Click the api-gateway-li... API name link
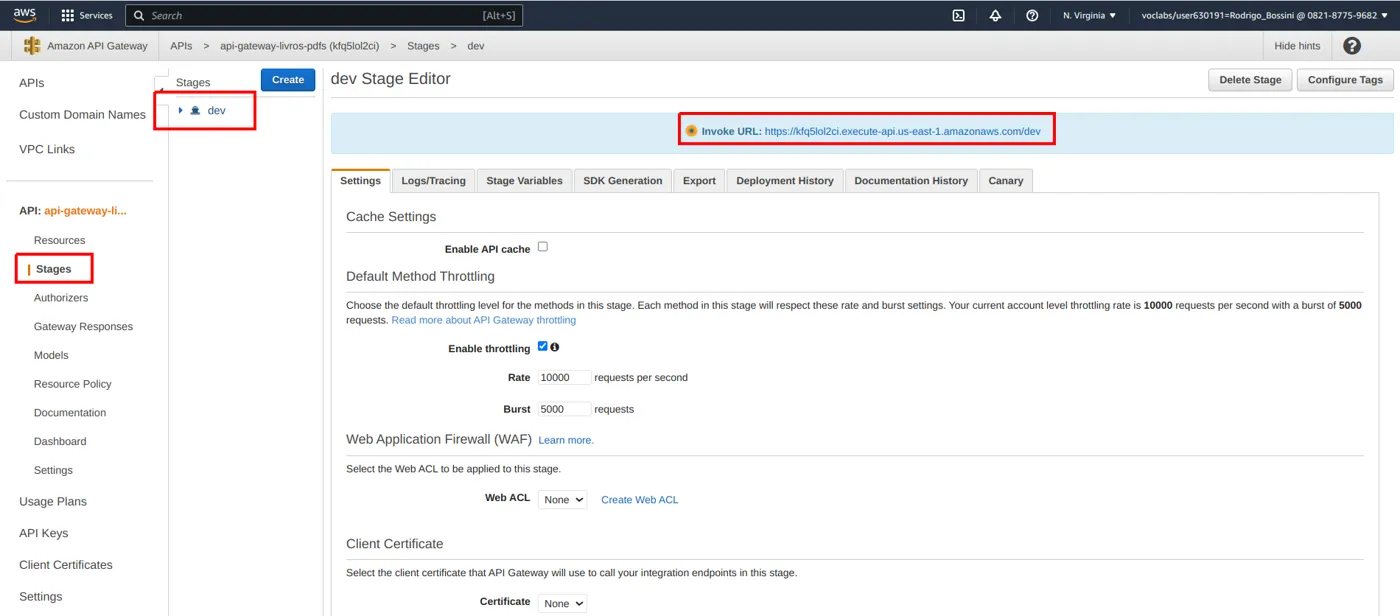This screenshot has width=1400, height=616. point(85,211)
